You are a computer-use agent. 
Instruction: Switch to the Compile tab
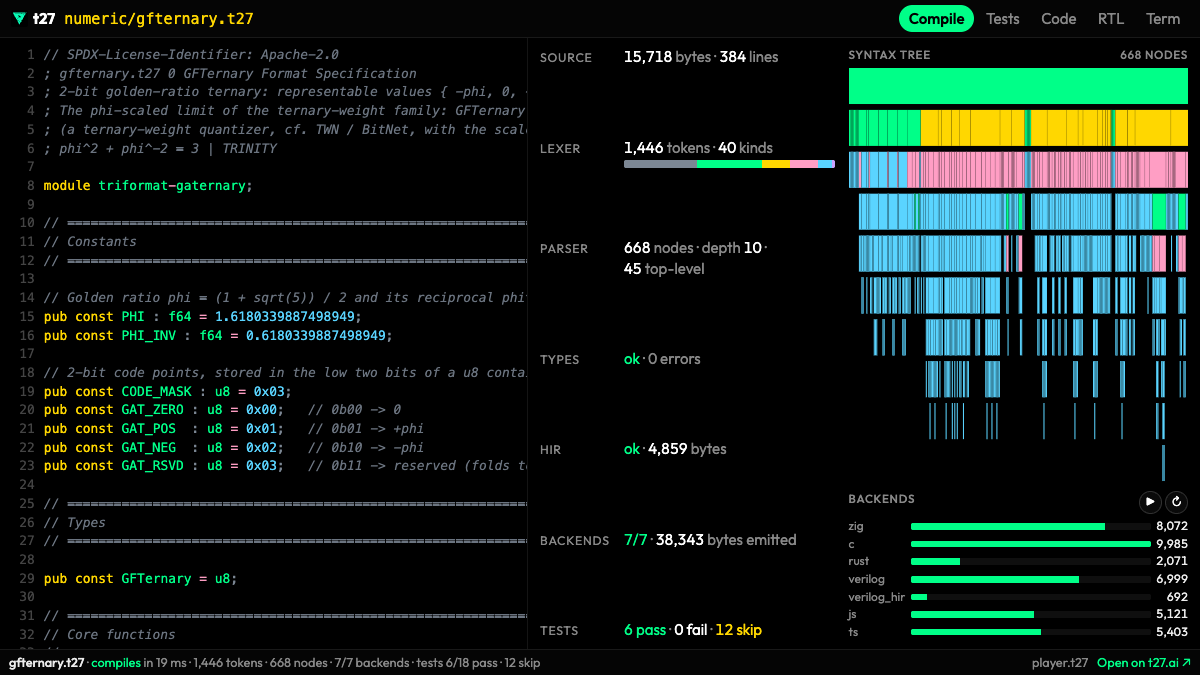pyautogui.click(x=936, y=19)
